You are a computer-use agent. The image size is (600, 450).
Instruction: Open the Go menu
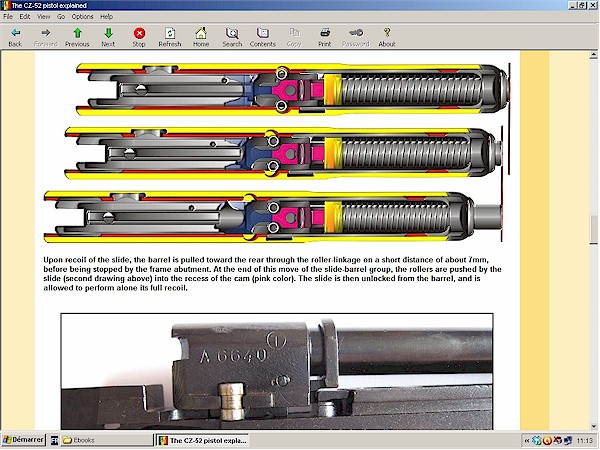click(61, 16)
